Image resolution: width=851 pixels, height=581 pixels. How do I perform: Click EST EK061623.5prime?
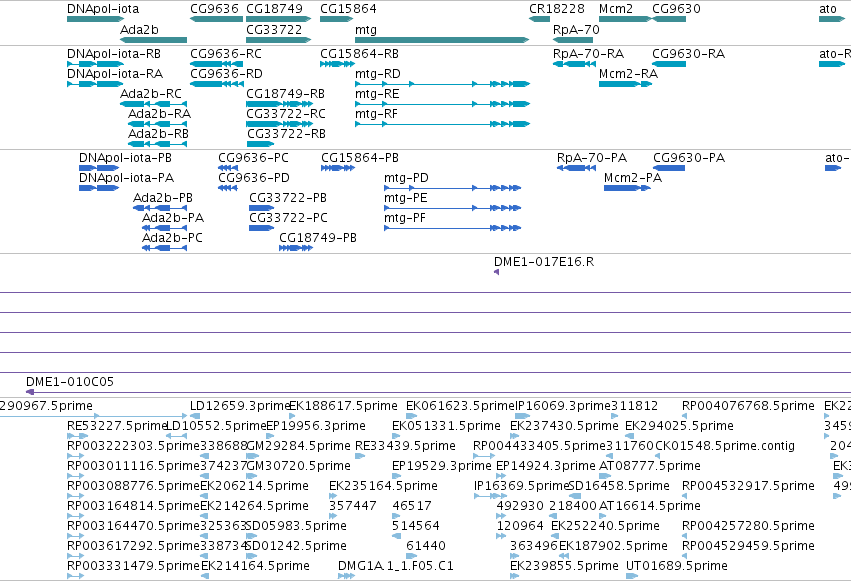(410, 416)
